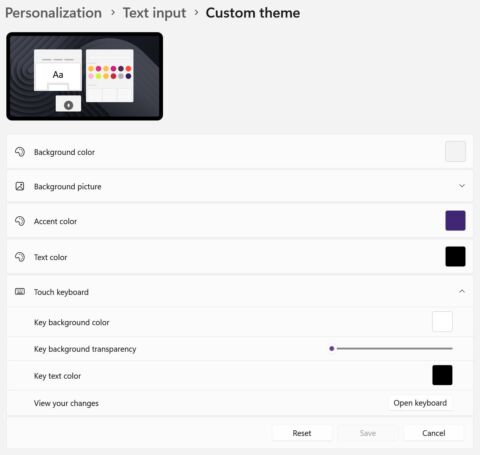Cancel the custom theme changes
The image size is (480, 455).
(x=434, y=433)
